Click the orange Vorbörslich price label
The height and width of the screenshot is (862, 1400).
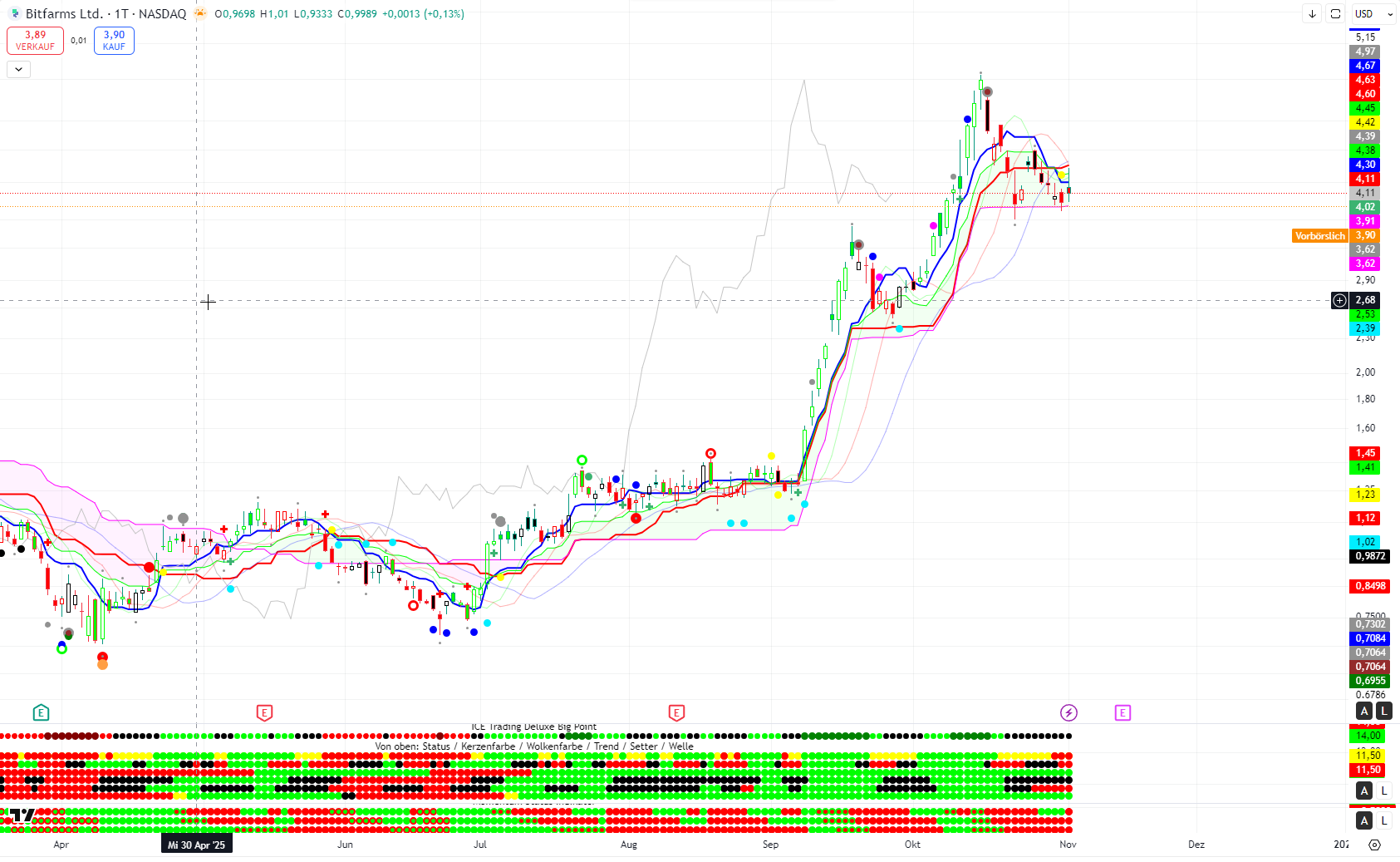coord(1319,236)
